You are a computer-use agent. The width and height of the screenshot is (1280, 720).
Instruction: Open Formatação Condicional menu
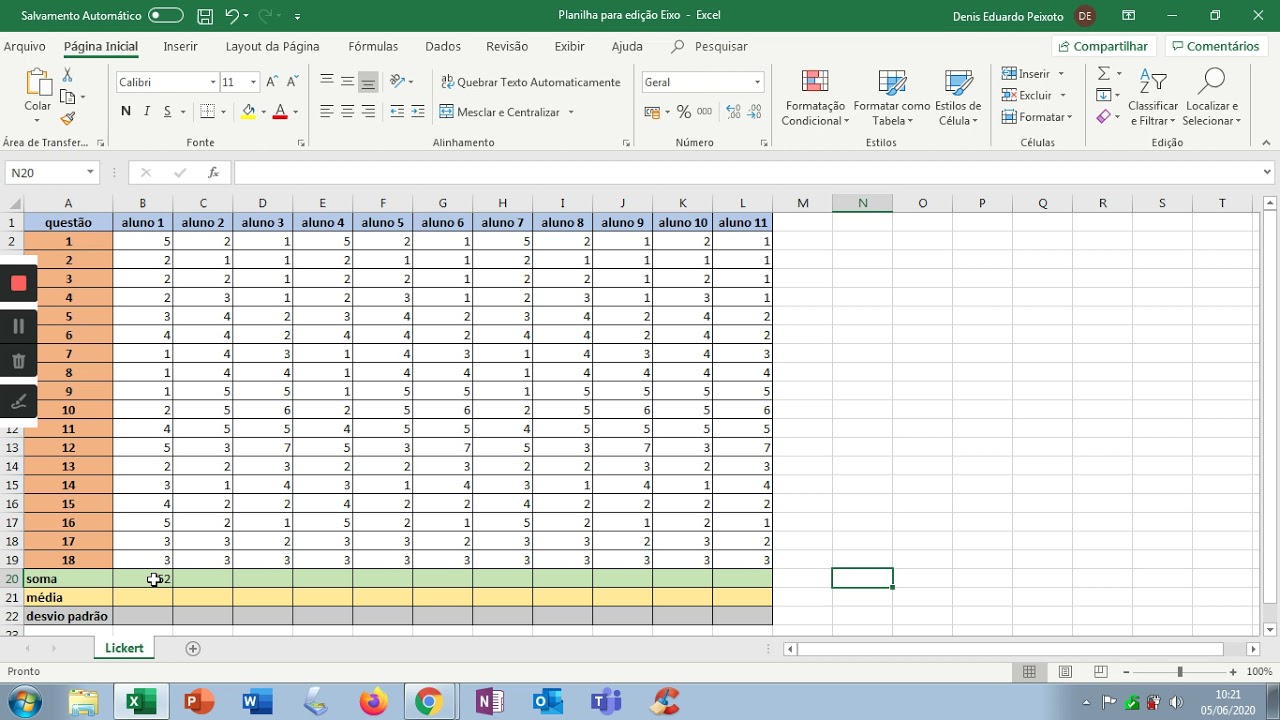pos(814,98)
